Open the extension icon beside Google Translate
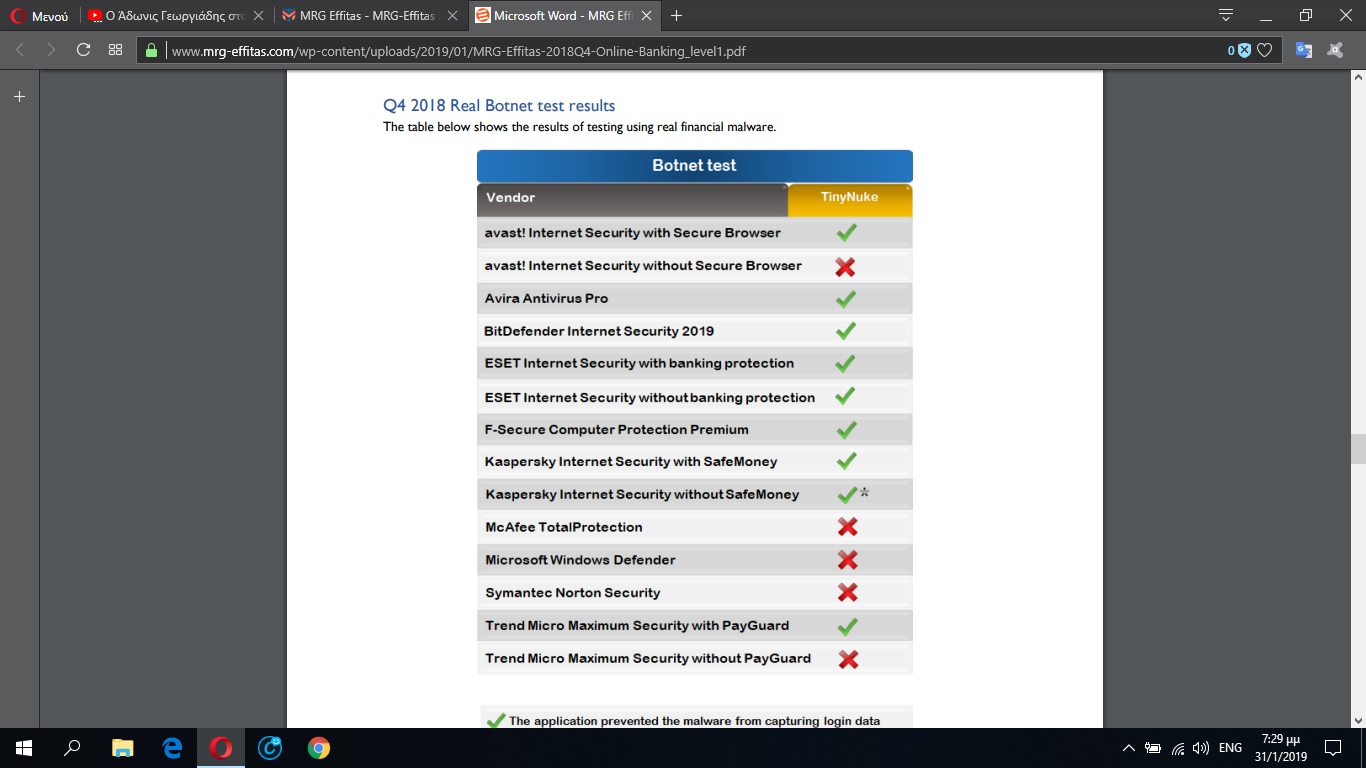 pos(1335,50)
